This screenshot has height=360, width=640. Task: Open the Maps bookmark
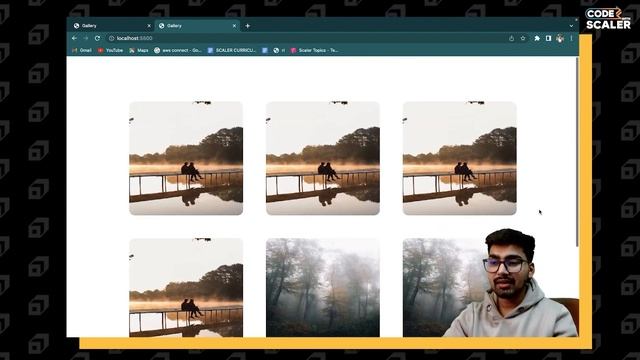(139, 50)
